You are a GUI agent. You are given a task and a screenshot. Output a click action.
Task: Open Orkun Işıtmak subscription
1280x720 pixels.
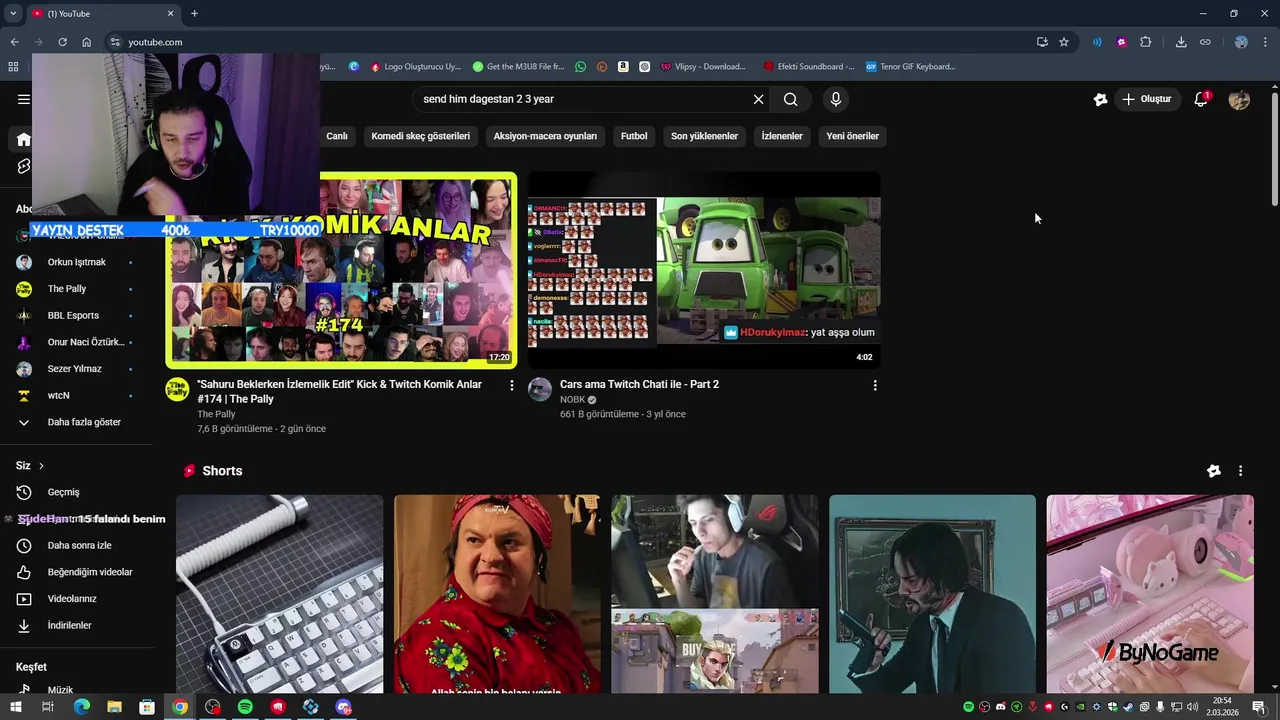coord(76,262)
